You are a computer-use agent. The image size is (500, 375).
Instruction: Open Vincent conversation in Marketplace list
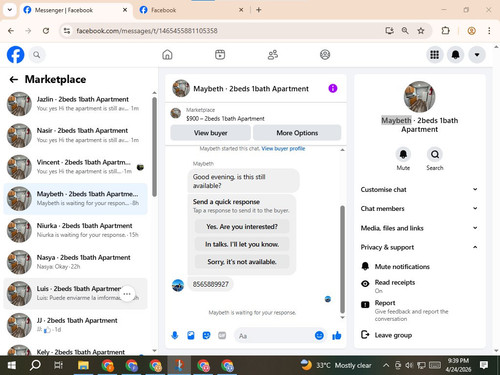[76, 167]
